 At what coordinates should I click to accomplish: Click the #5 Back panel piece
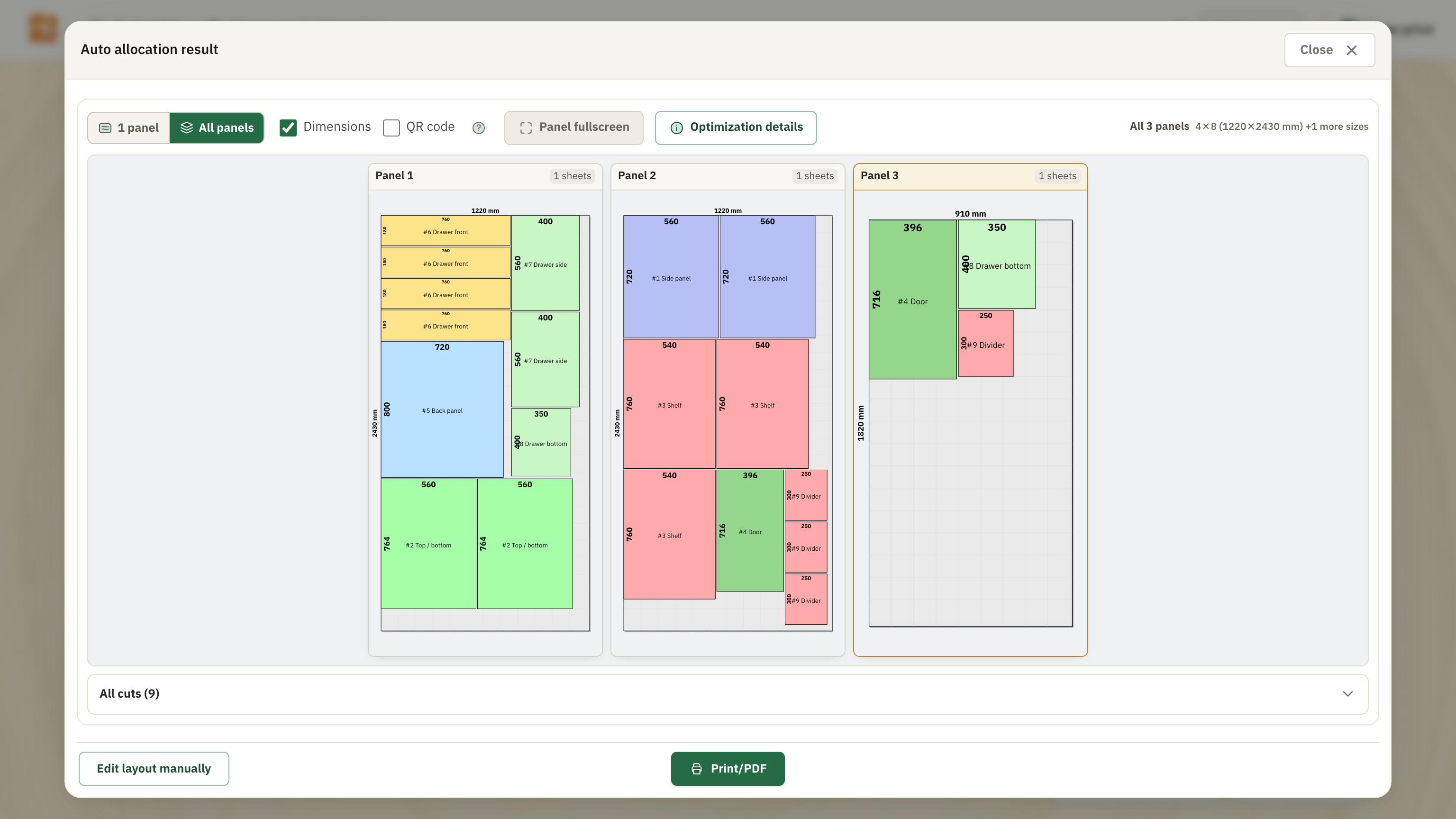point(442,409)
